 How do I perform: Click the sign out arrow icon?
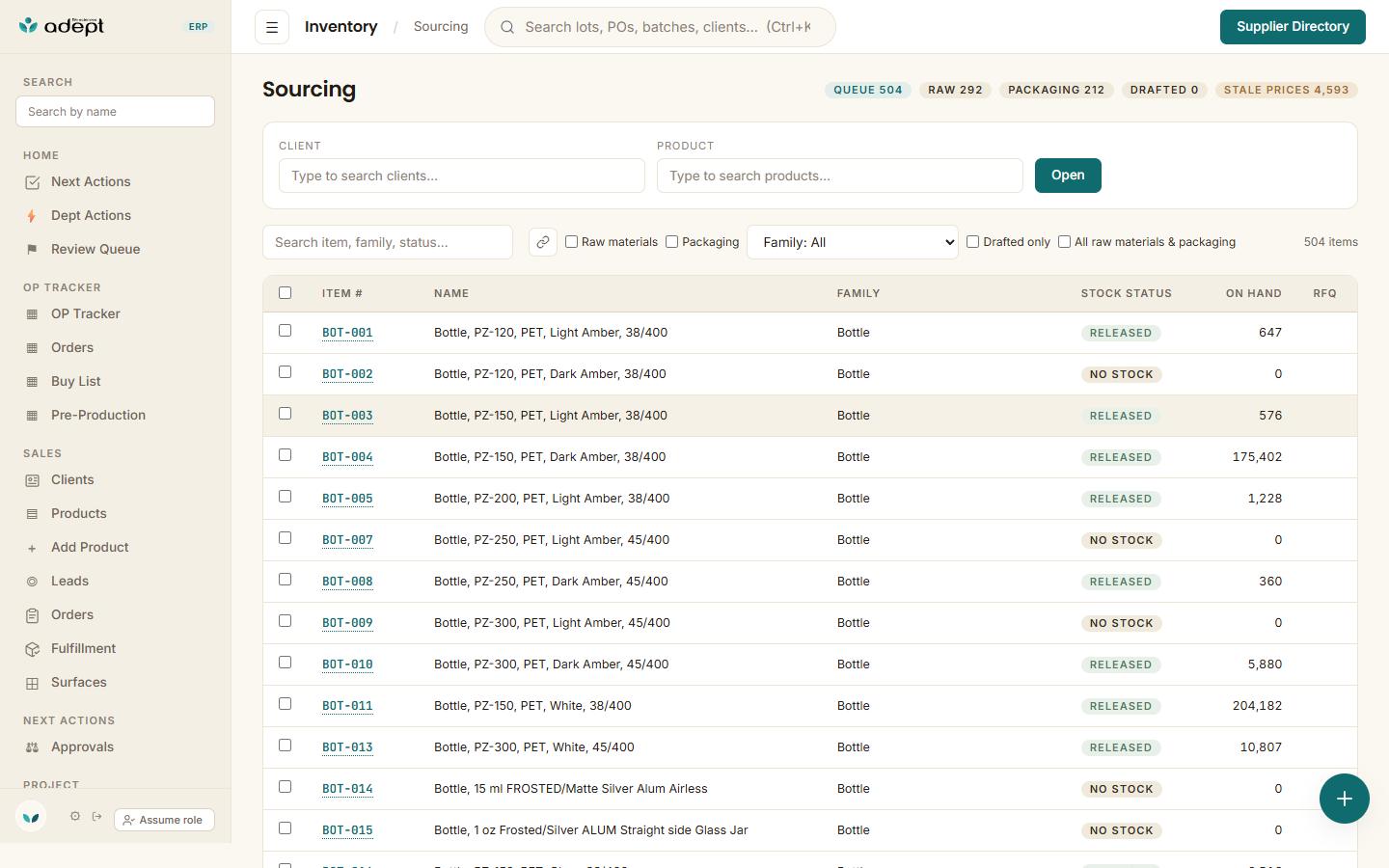97,817
